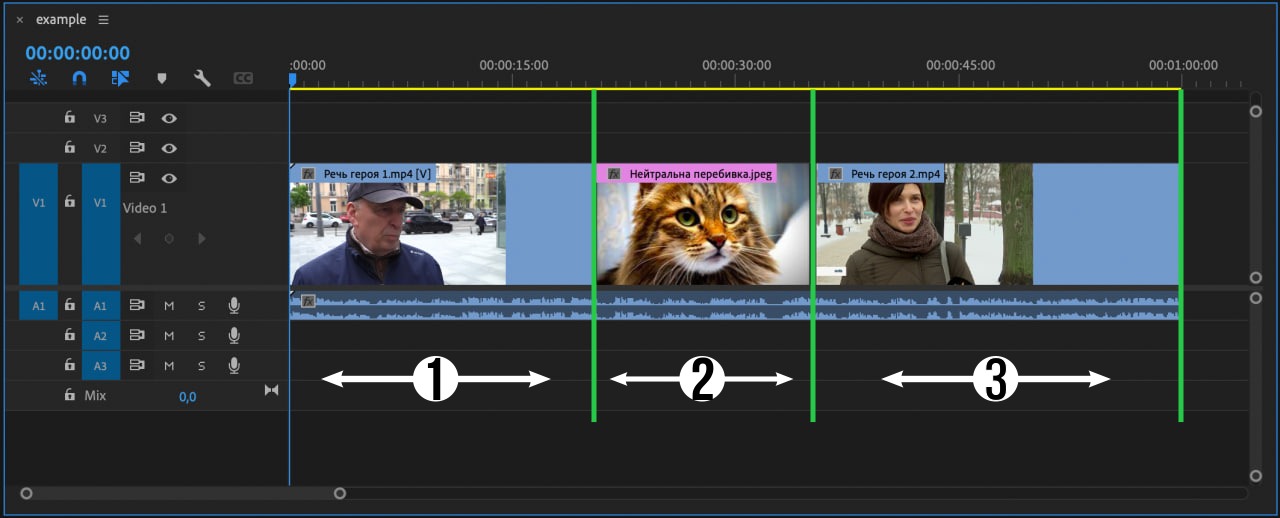Image resolution: width=1280 pixels, height=518 pixels.
Task: Solo track A1
Action: pyautogui.click(x=201, y=305)
